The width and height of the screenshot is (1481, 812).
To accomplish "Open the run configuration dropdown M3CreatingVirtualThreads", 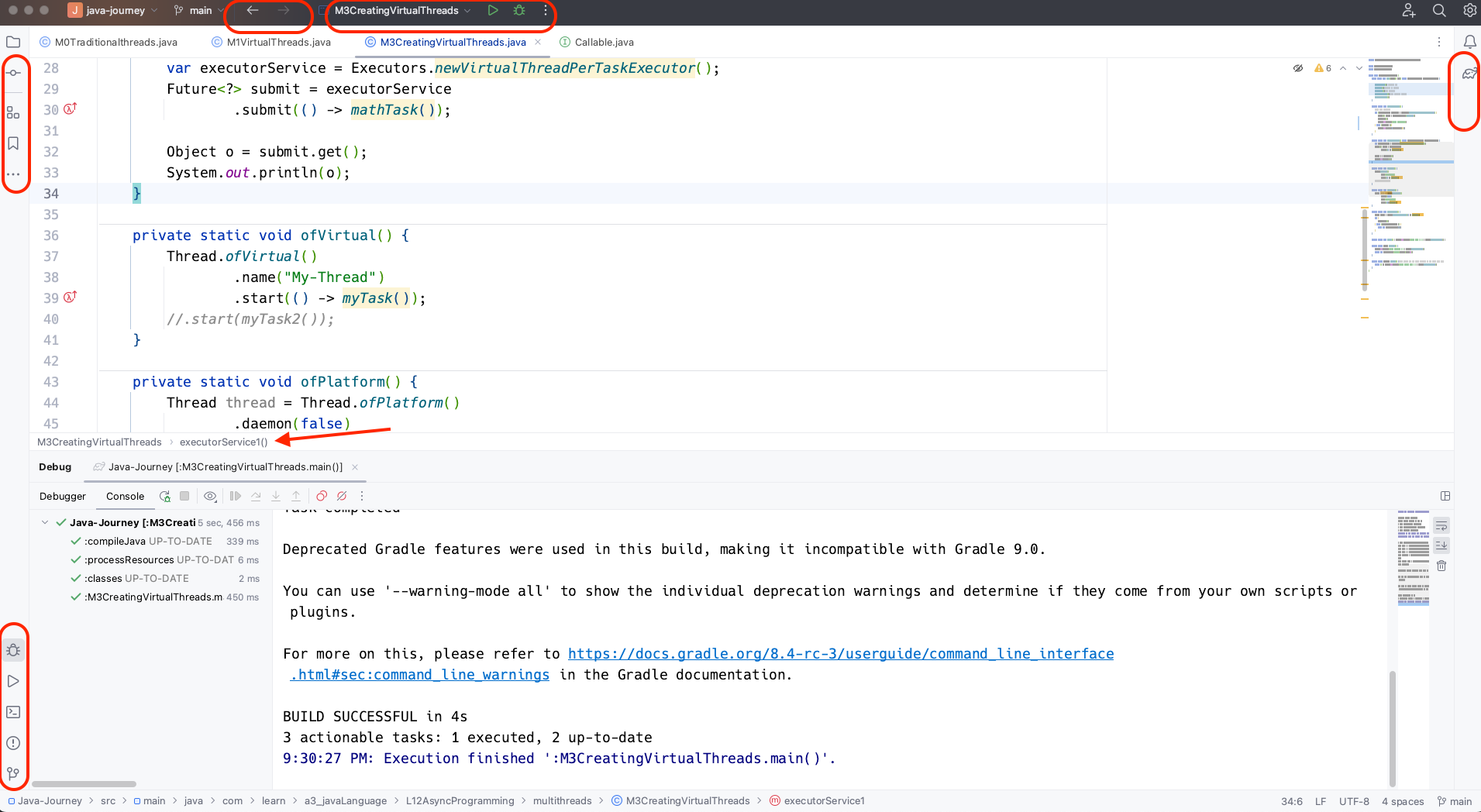I will [x=401, y=10].
